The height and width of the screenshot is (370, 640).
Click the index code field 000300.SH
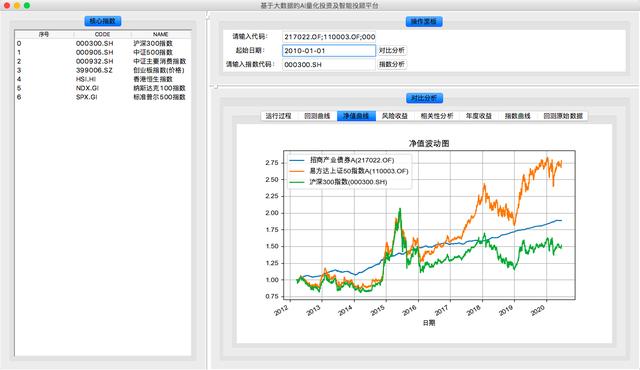pos(329,64)
